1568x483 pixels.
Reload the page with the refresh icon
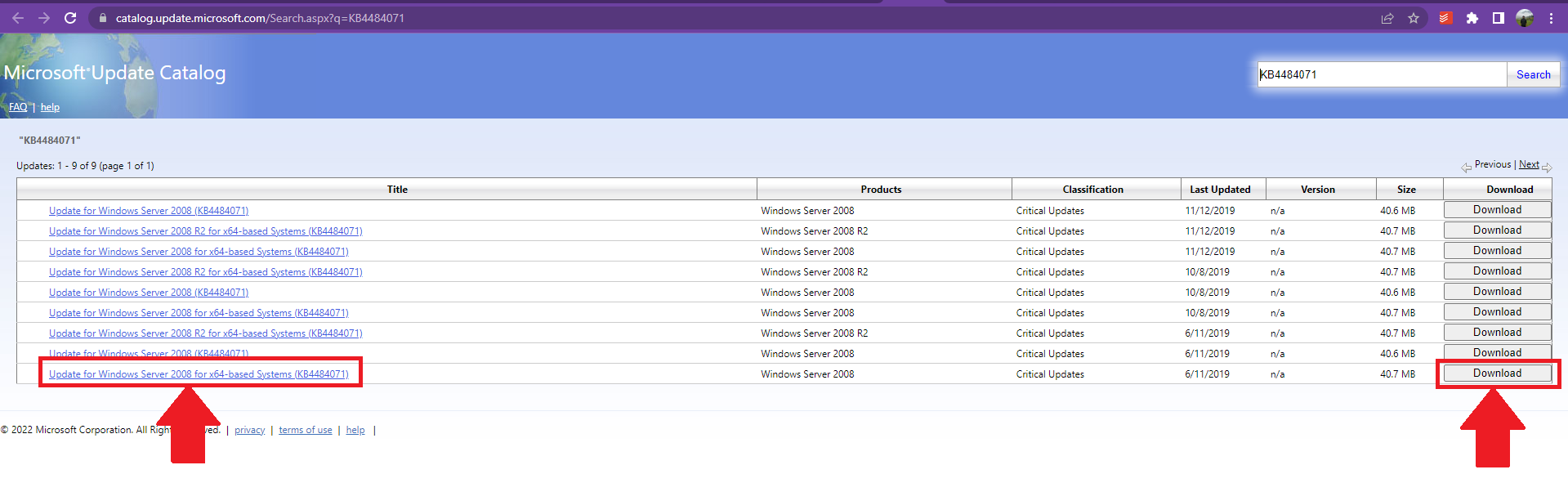(70, 18)
